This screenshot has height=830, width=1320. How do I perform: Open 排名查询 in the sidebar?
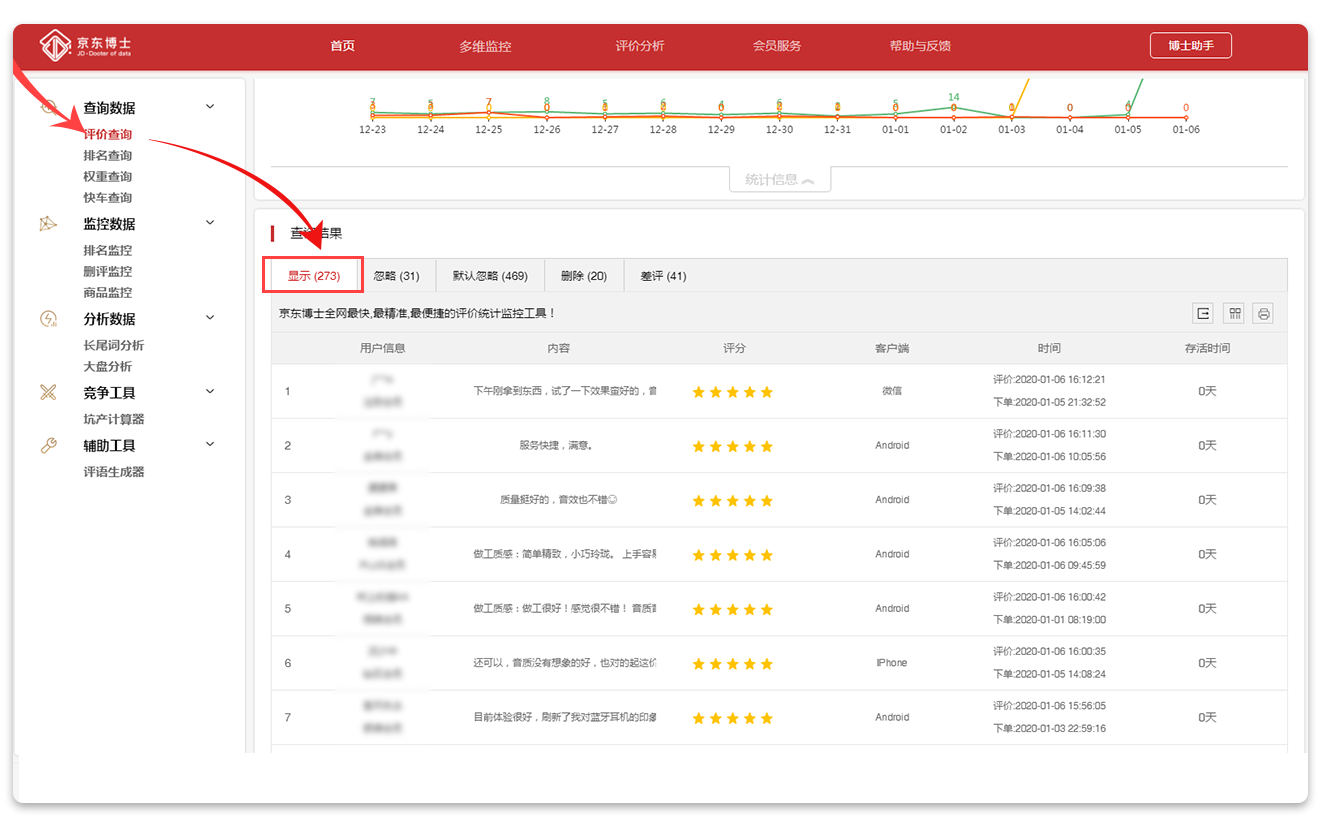pyautogui.click(x=108, y=156)
